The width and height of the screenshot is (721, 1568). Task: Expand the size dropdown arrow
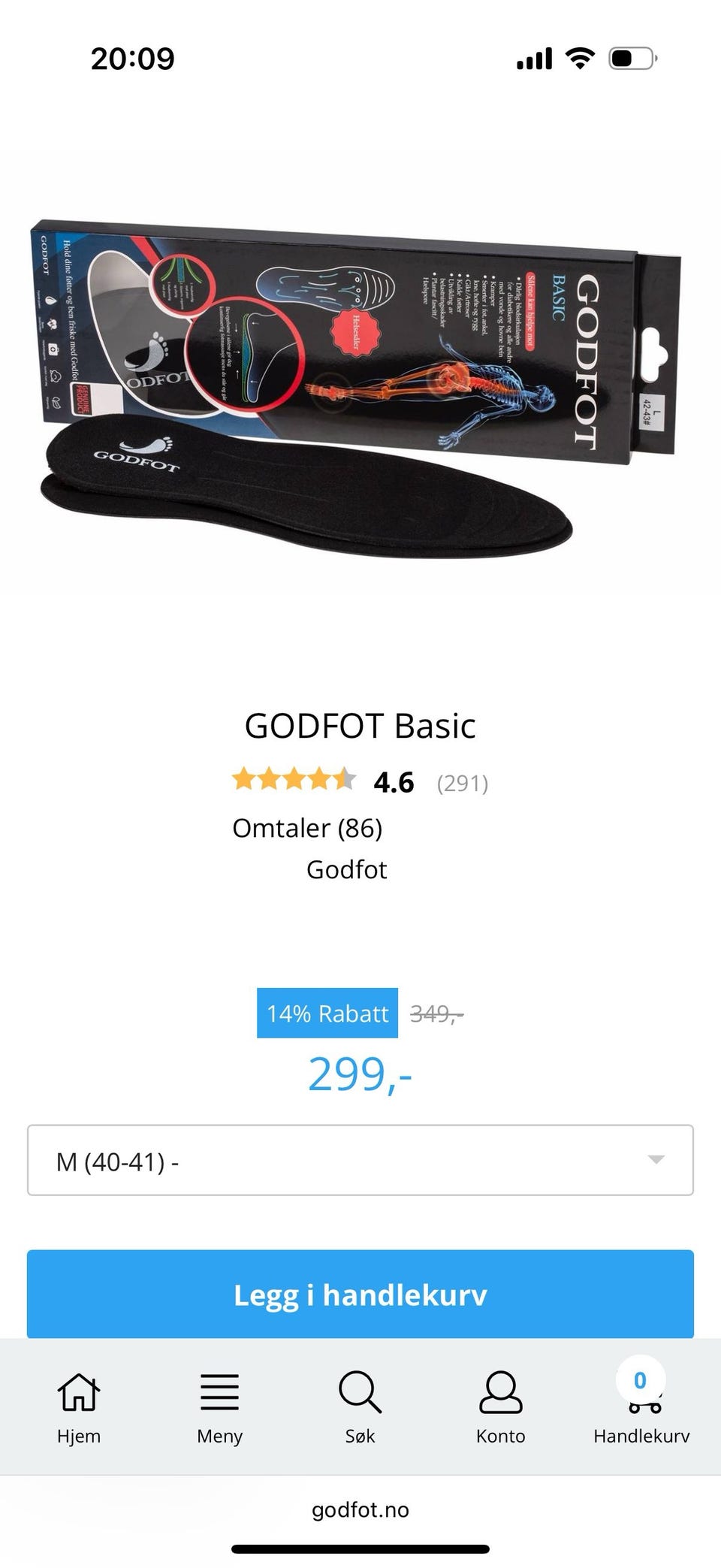click(x=656, y=1159)
